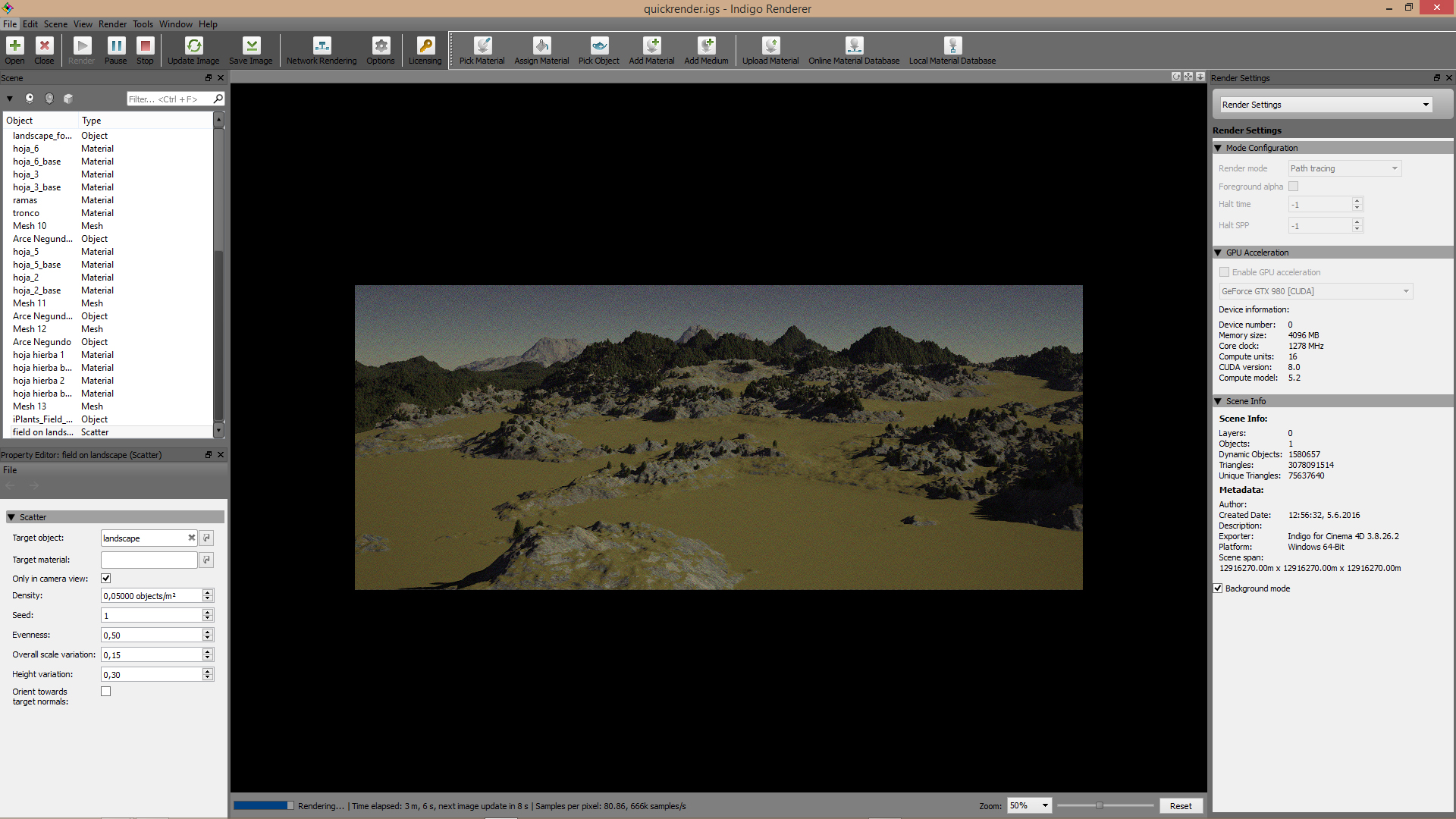Click the Density input field
This screenshot has width=1456, height=819.
151,596
